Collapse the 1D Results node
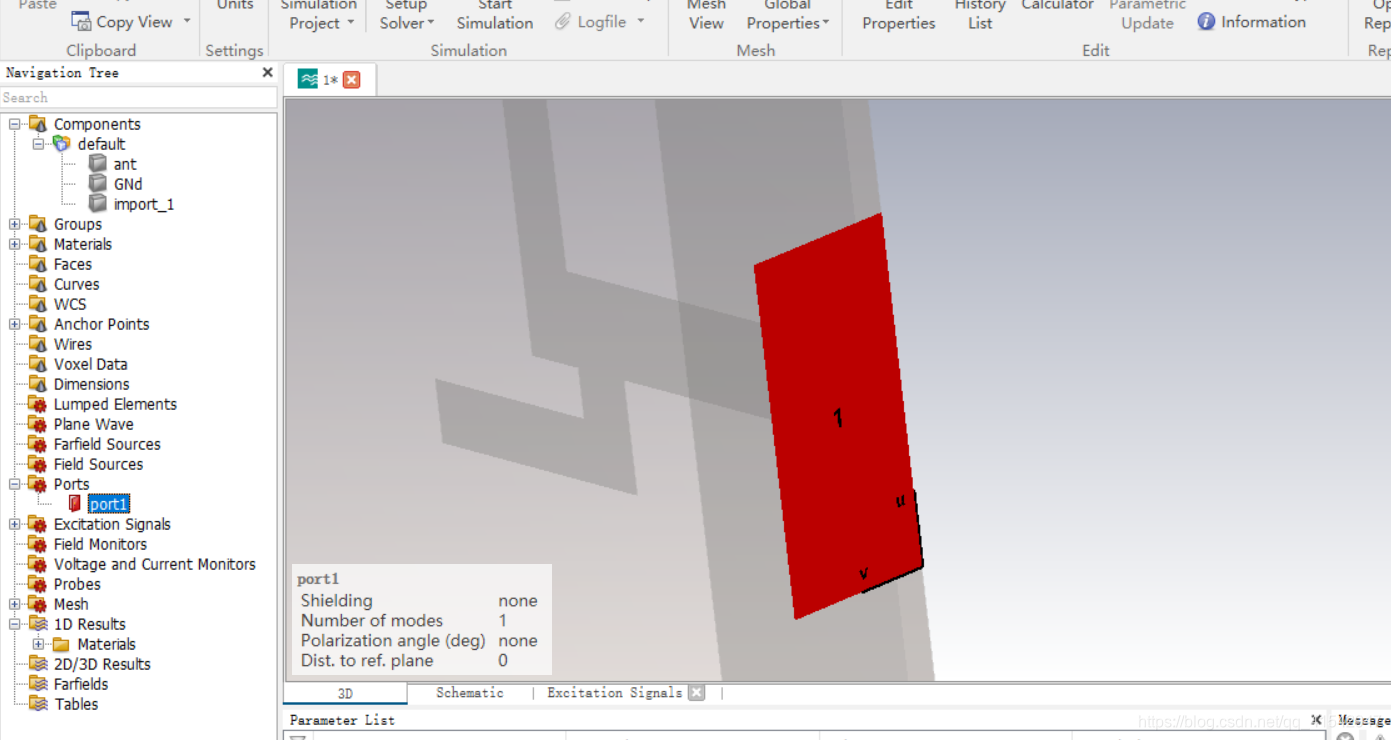Screen dimensions: 1391x740 15,624
